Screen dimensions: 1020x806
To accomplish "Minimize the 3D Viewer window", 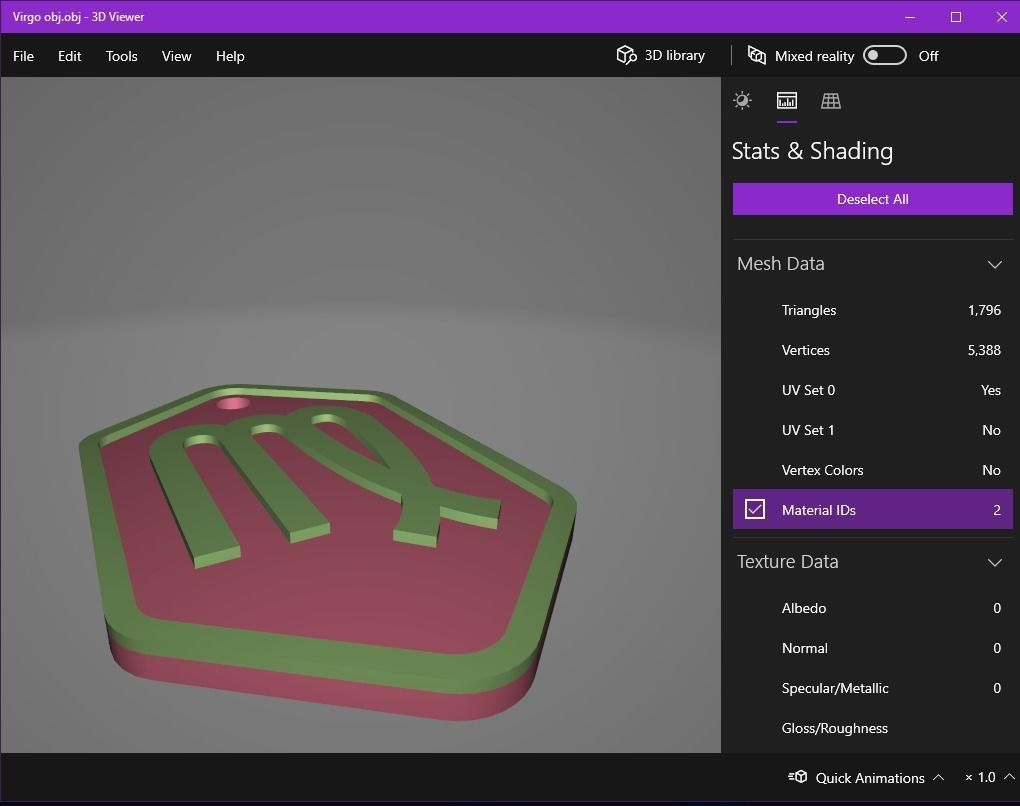I will point(910,17).
